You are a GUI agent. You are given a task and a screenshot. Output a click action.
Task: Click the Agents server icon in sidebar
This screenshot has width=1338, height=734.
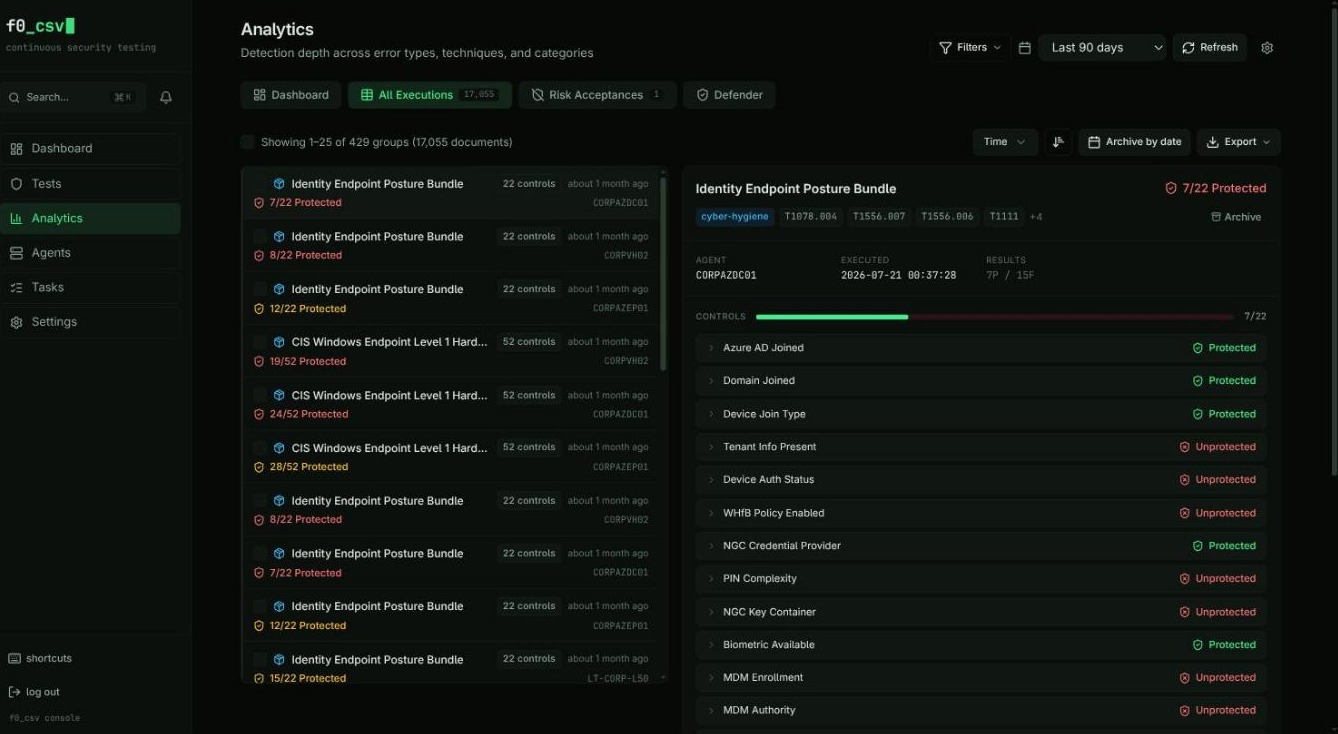16,253
